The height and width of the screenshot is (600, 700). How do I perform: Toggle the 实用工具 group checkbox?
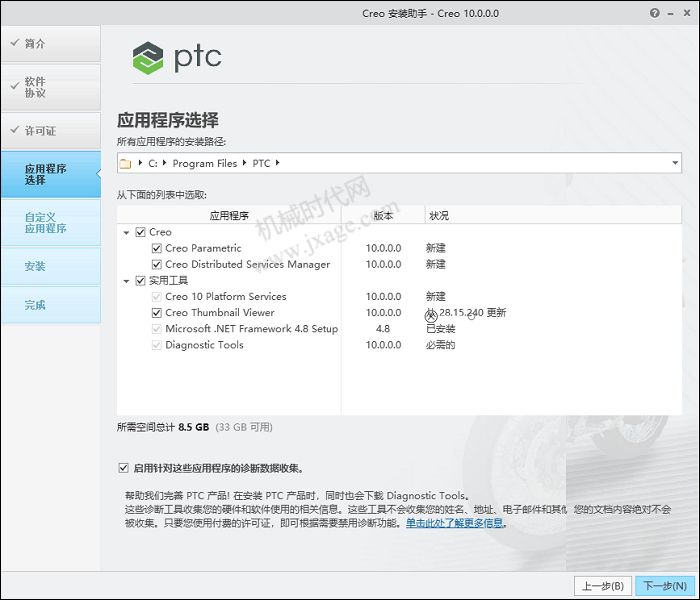point(141,280)
